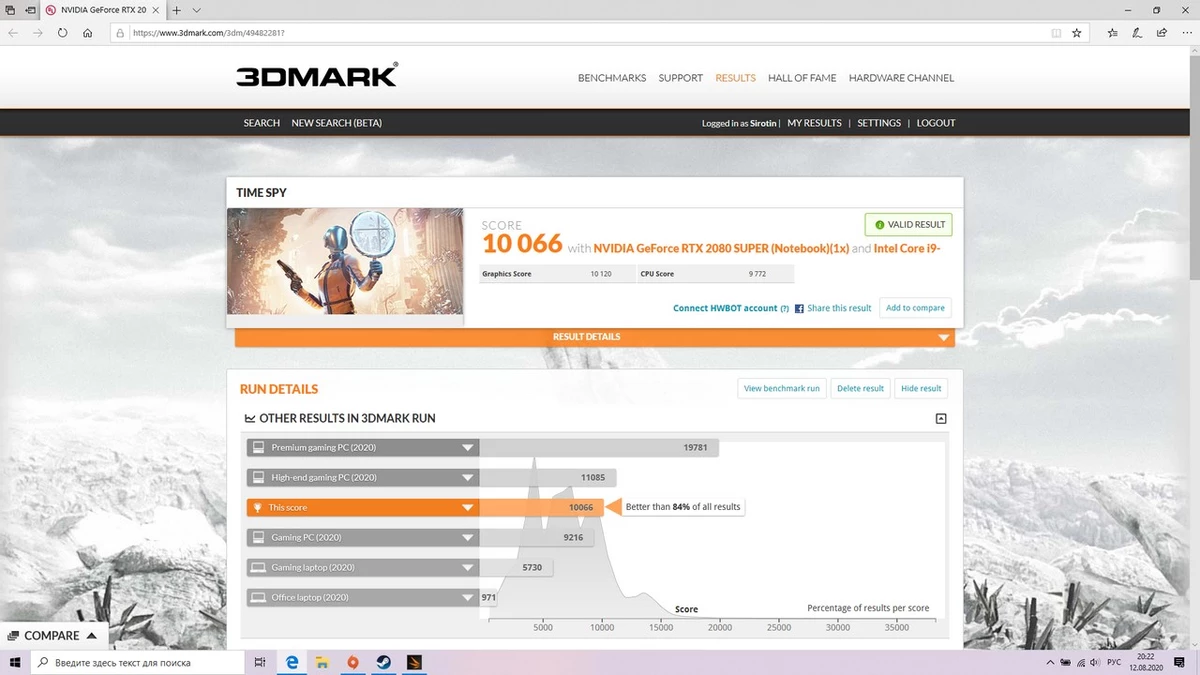The height and width of the screenshot is (675, 1200).
Task: Click the browser Back arrow
Action: point(13,33)
